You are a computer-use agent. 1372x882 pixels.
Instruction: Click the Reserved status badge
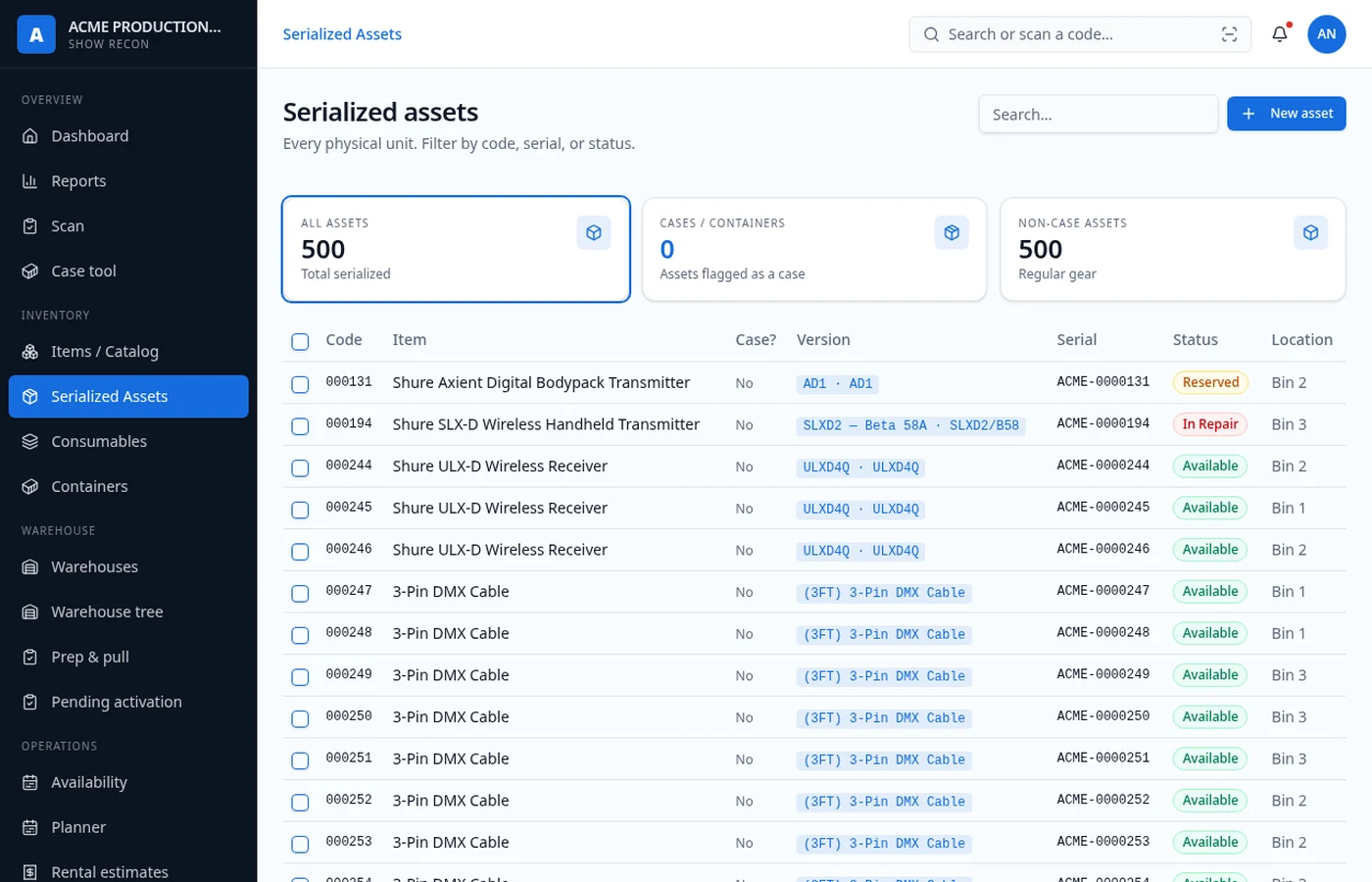pyautogui.click(x=1210, y=382)
